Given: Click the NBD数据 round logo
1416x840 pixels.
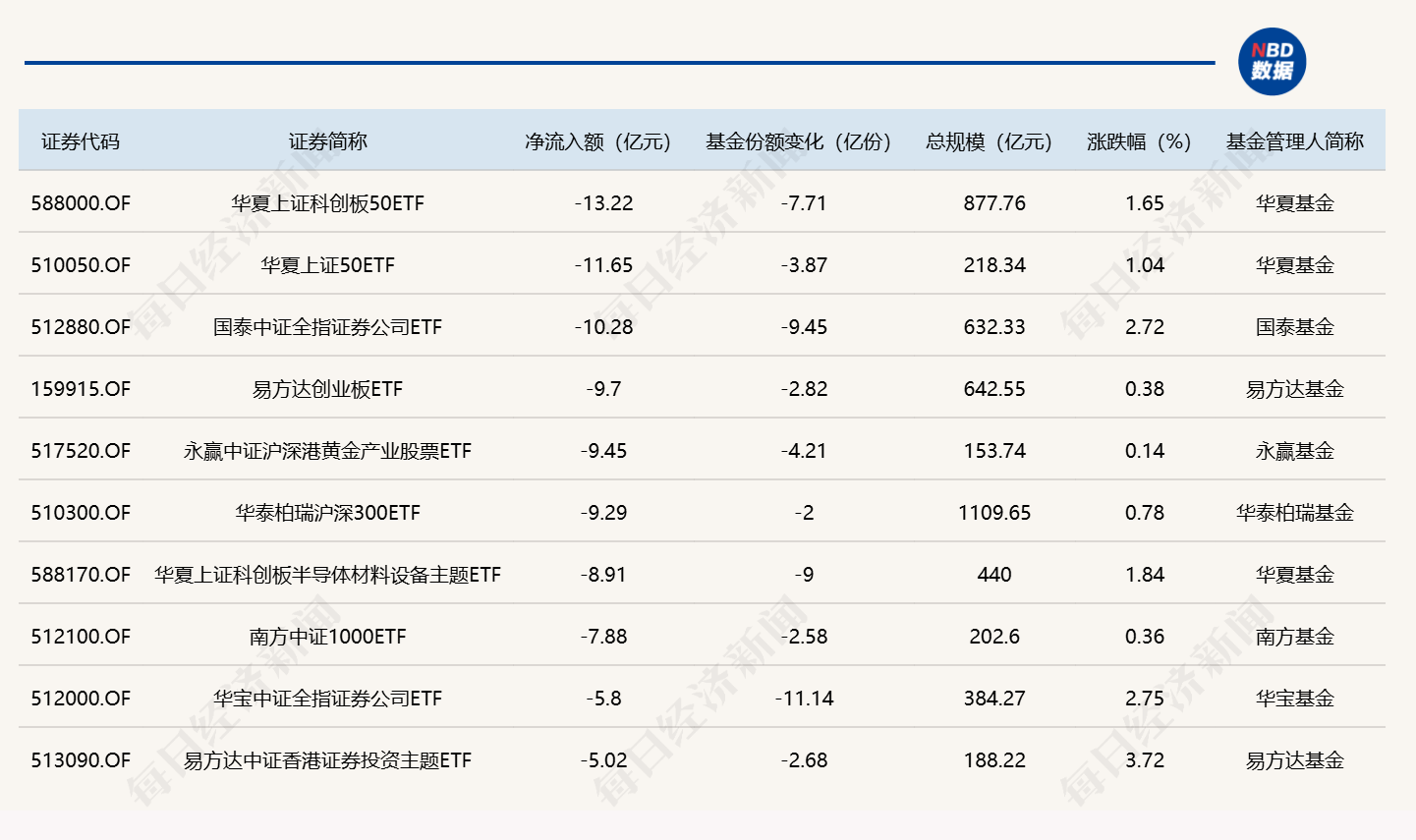Looking at the screenshot, I should tap(1272, 62).
